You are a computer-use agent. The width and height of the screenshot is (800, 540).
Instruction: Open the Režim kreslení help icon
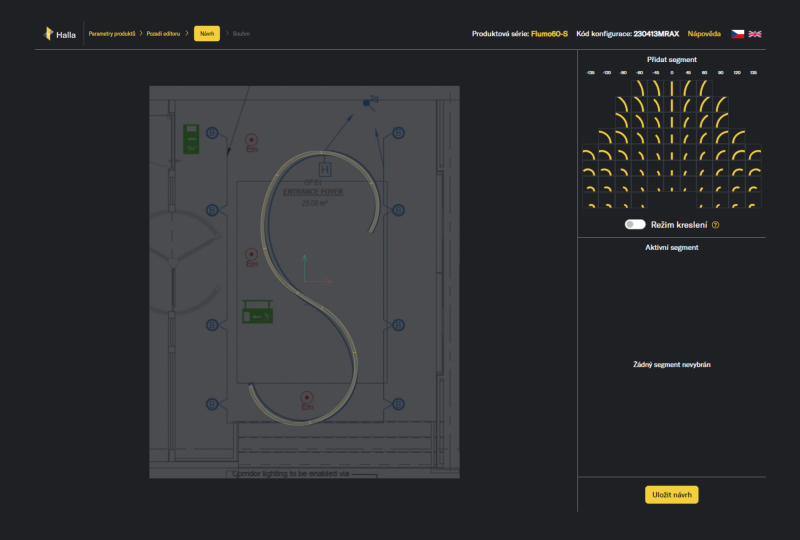[x=715, y=225]
